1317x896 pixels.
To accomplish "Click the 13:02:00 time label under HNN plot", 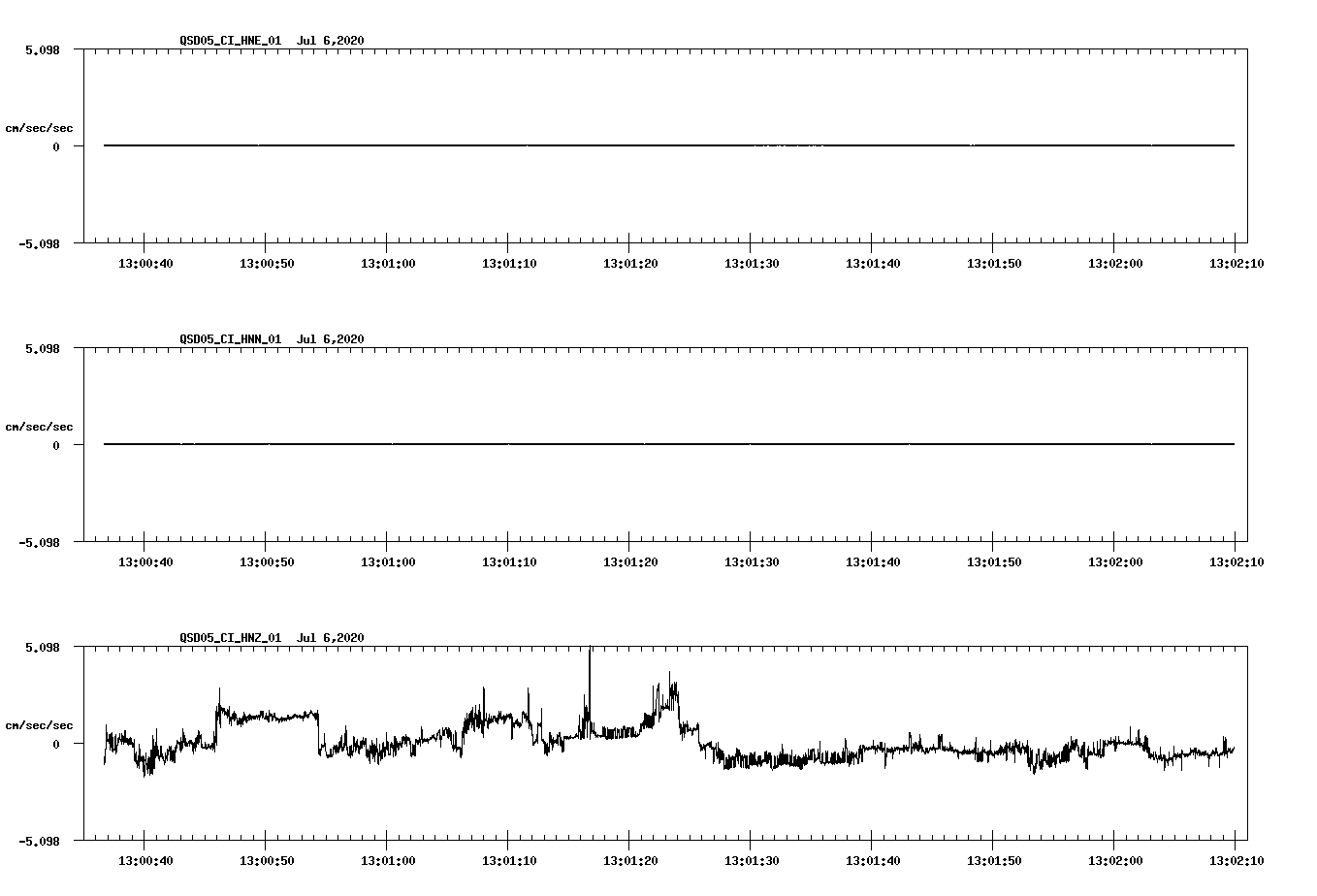I will (1114, 561).
